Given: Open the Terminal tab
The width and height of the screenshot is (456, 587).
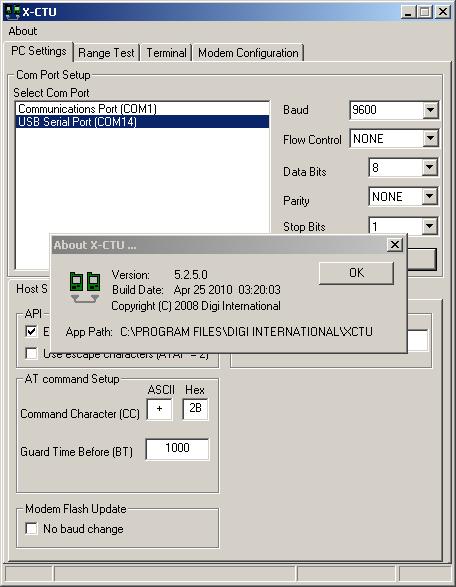Looking at the screenshot, I should click(x=166, y=53).
